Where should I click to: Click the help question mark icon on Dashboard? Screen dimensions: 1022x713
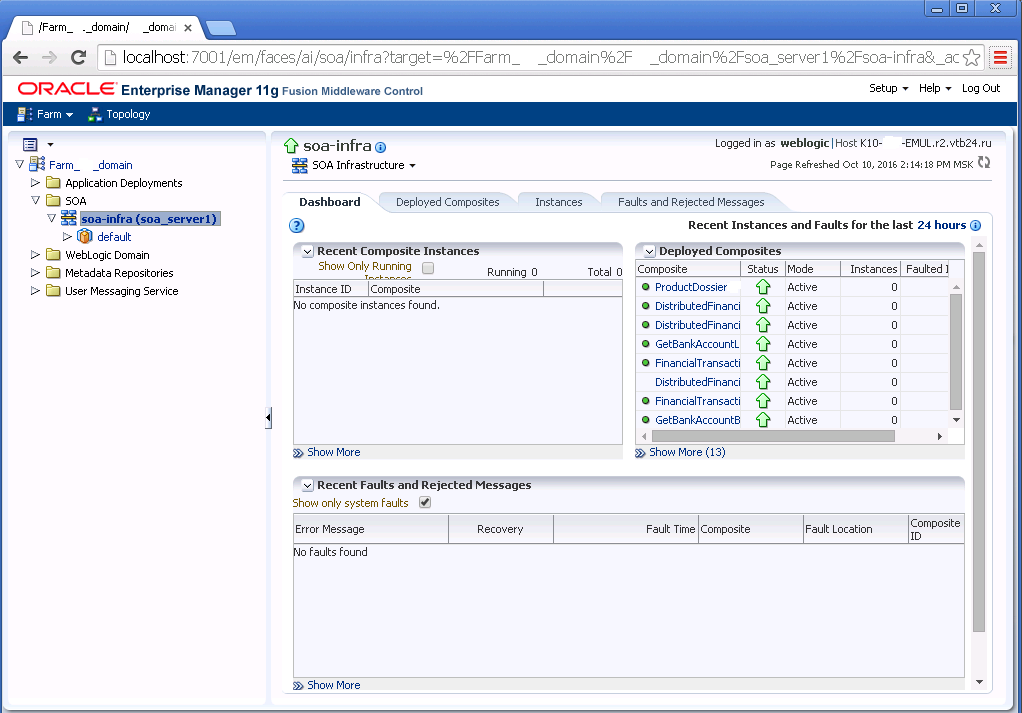click(x=297, y=225)
